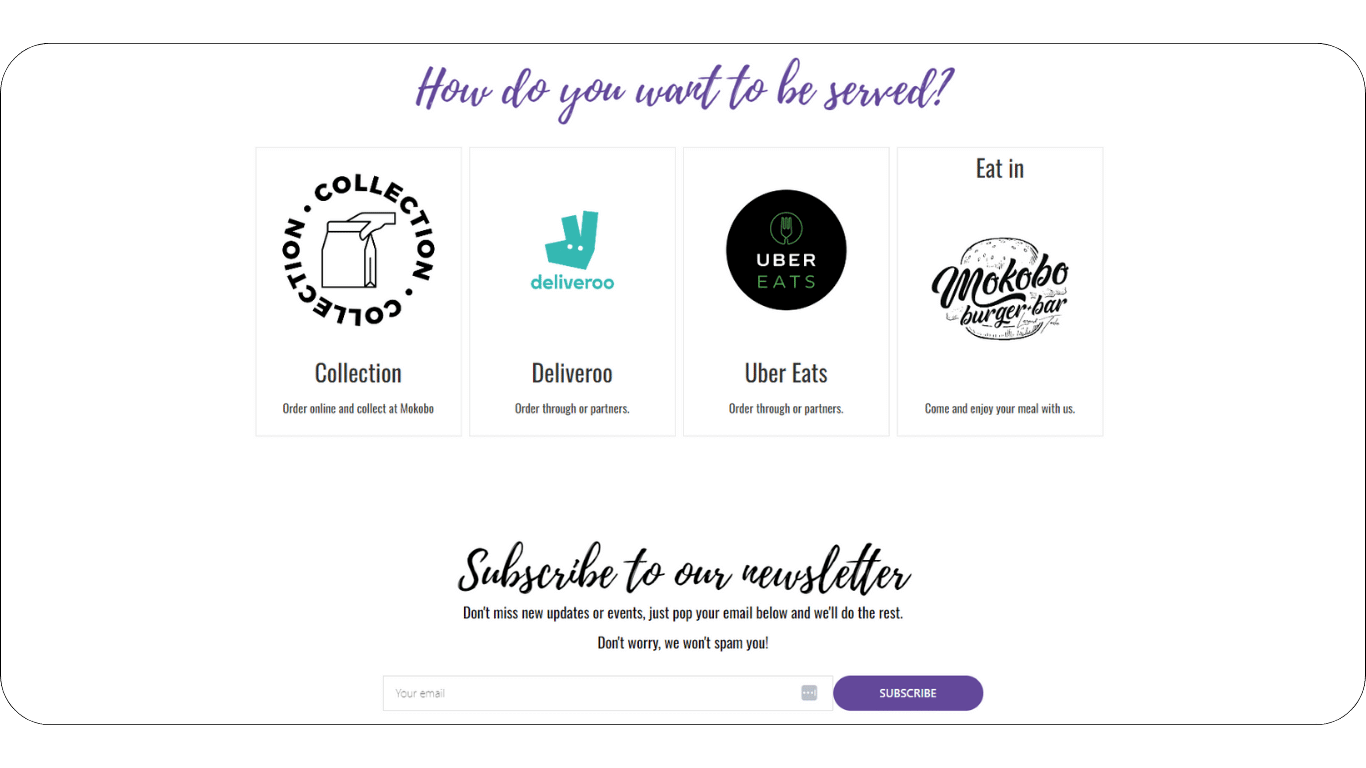Image resolution: width=1366 pixels, height=768 pixels.
Task: Click the Mokobo burger bar logo
Action: coord(1000,288)
